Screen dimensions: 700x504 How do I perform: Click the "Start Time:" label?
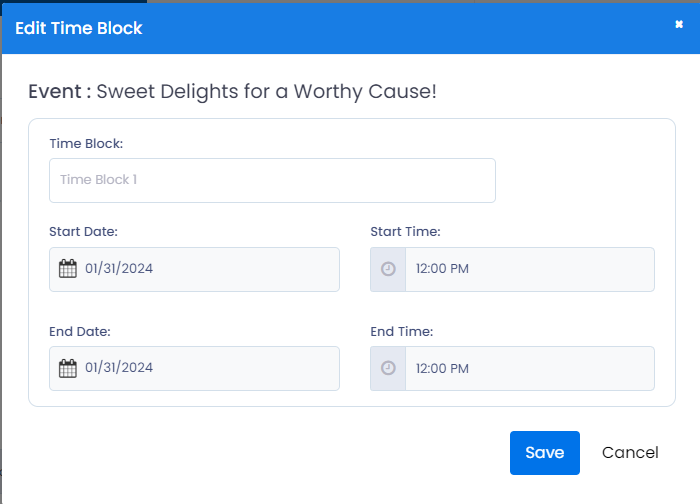pos(405,232)
